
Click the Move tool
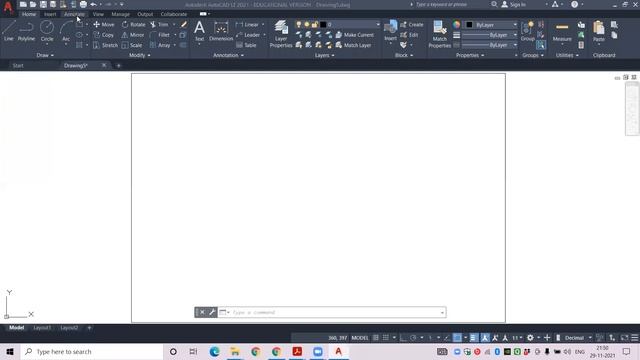104,24
